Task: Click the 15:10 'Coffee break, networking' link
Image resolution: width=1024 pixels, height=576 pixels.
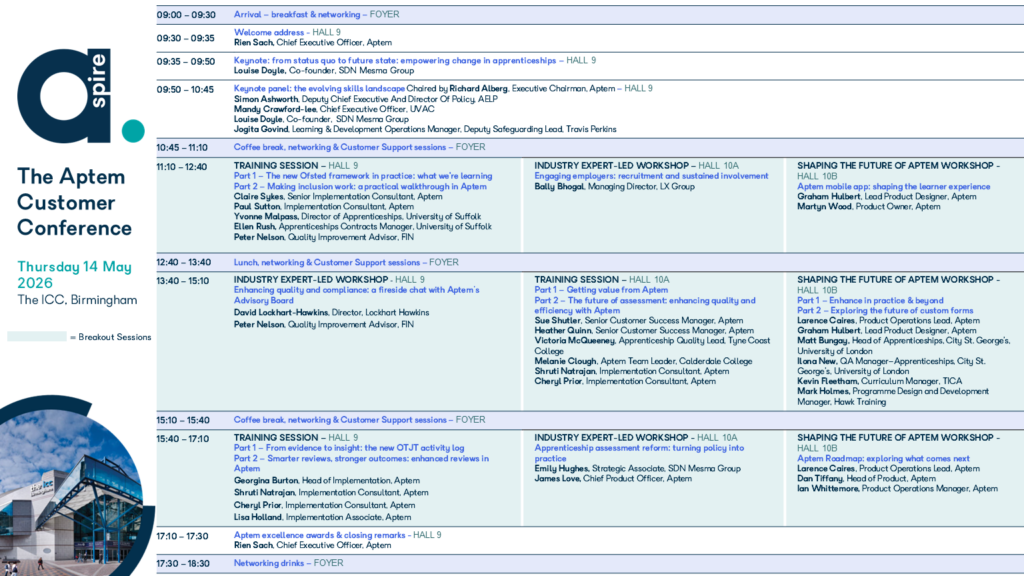Action: click(340, 419)
